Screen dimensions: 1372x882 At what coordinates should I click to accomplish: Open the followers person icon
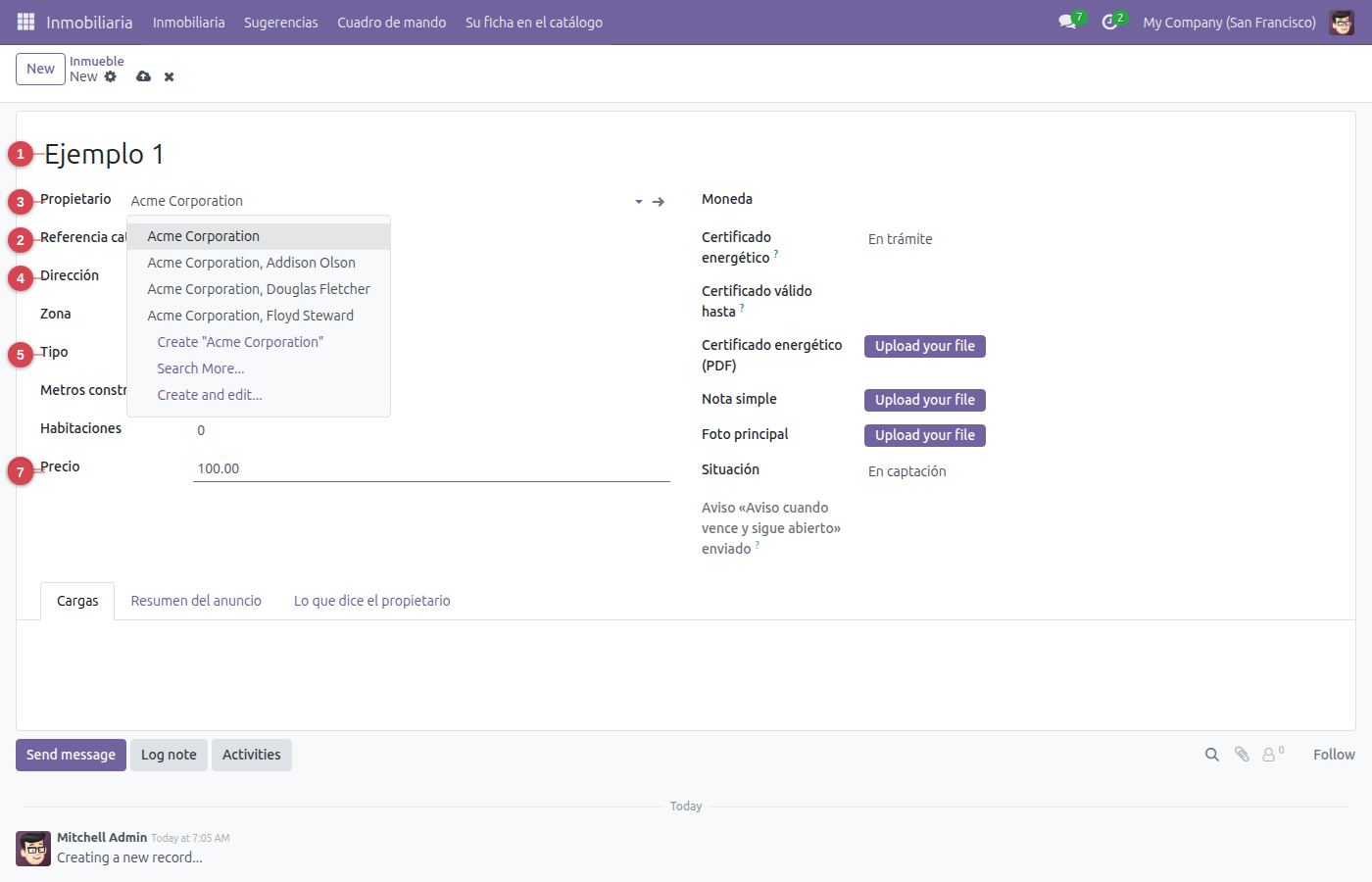point(1271,755)
